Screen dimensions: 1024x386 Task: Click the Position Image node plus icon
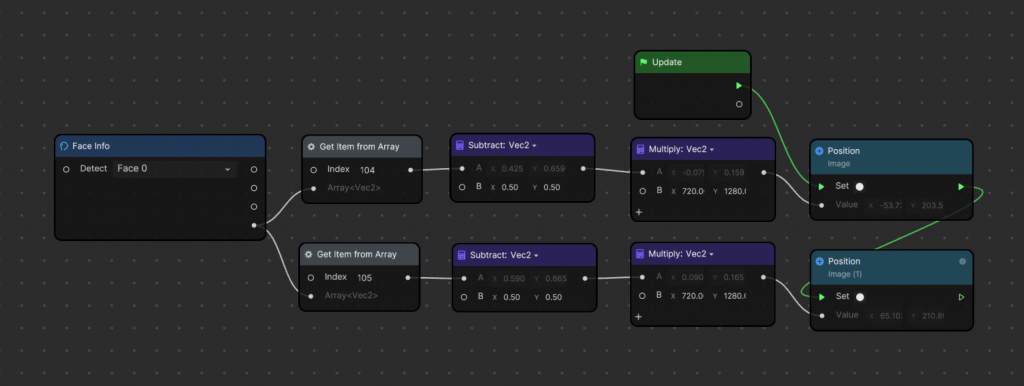click(819, 151)
